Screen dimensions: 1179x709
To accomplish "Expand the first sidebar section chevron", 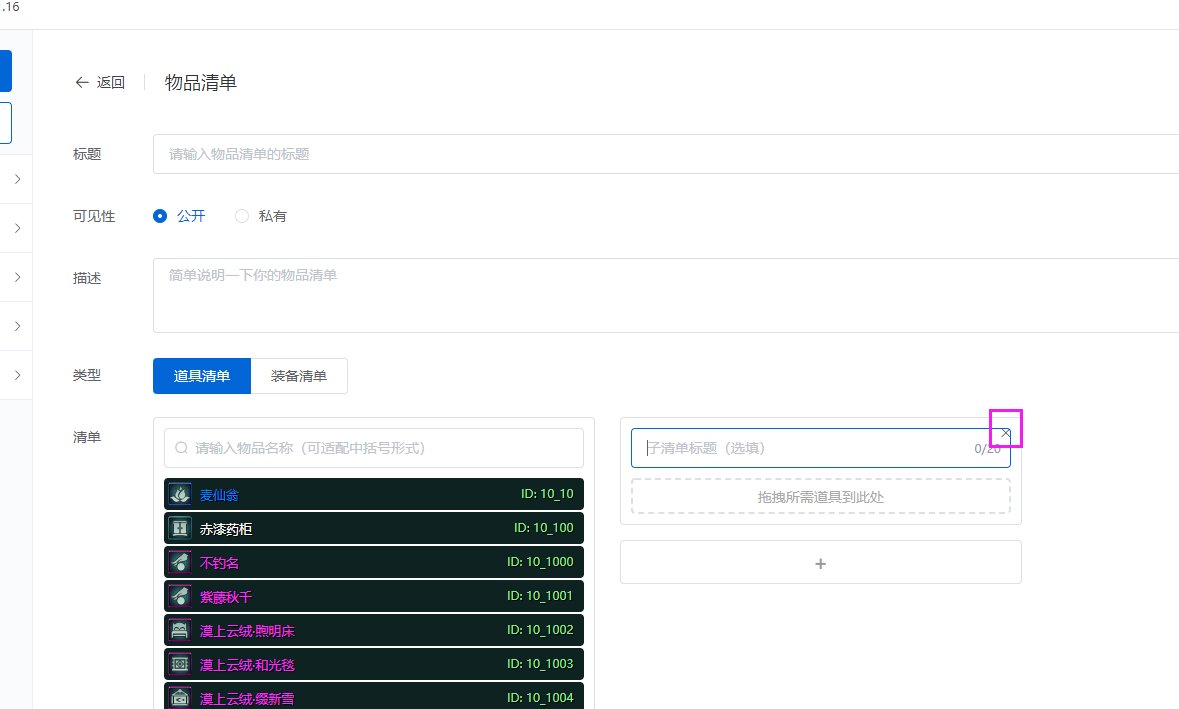I will pos(15,178).
